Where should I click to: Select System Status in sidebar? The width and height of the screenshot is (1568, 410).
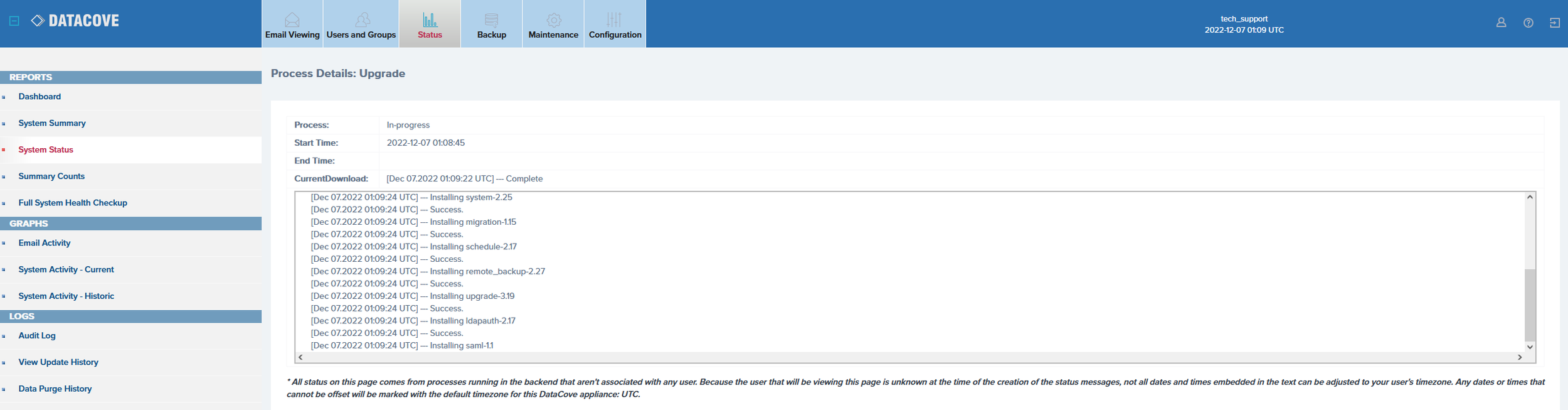pyautogui.click(x=46, y=149)
